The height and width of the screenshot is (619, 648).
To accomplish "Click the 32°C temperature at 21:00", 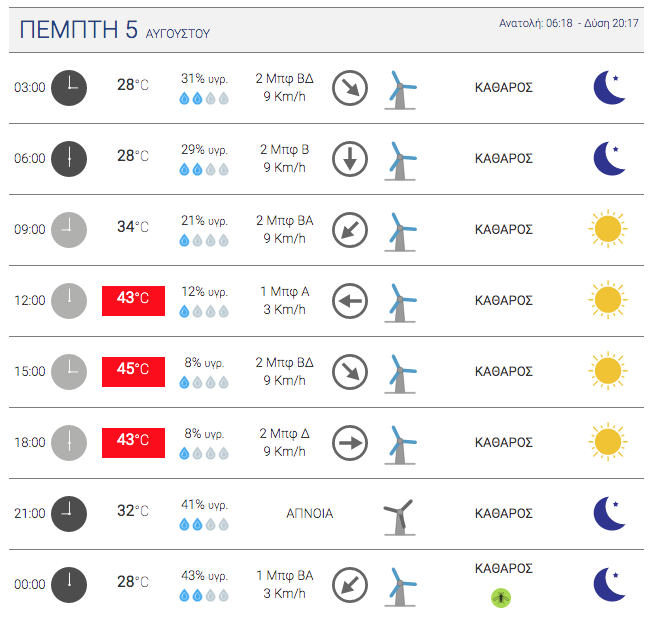I will pyautogui.click(x=133, y=511).
